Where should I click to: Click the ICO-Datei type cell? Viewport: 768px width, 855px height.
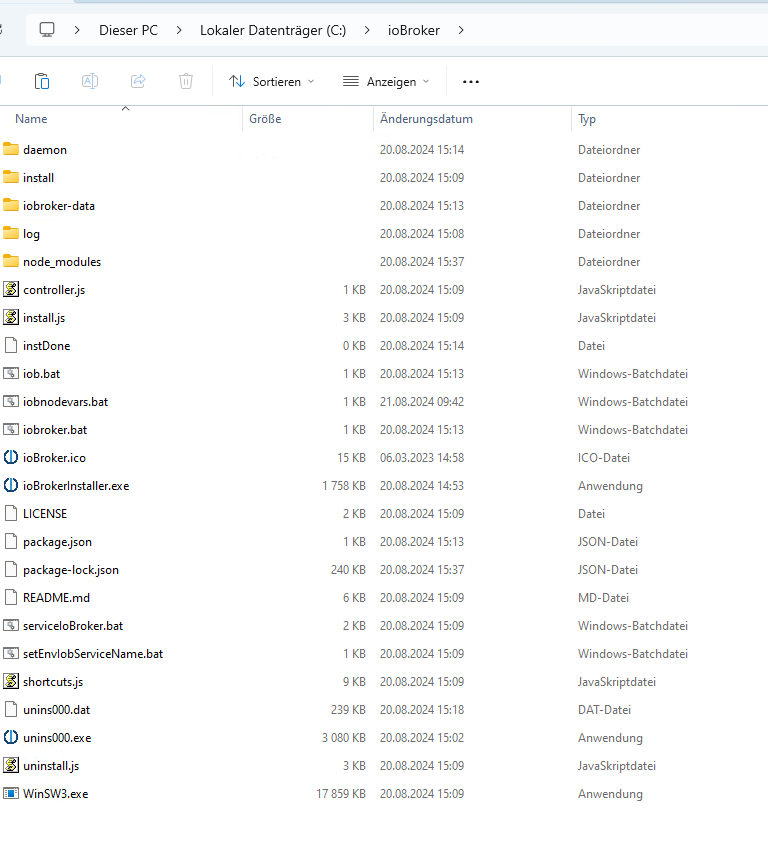(604, 457)
